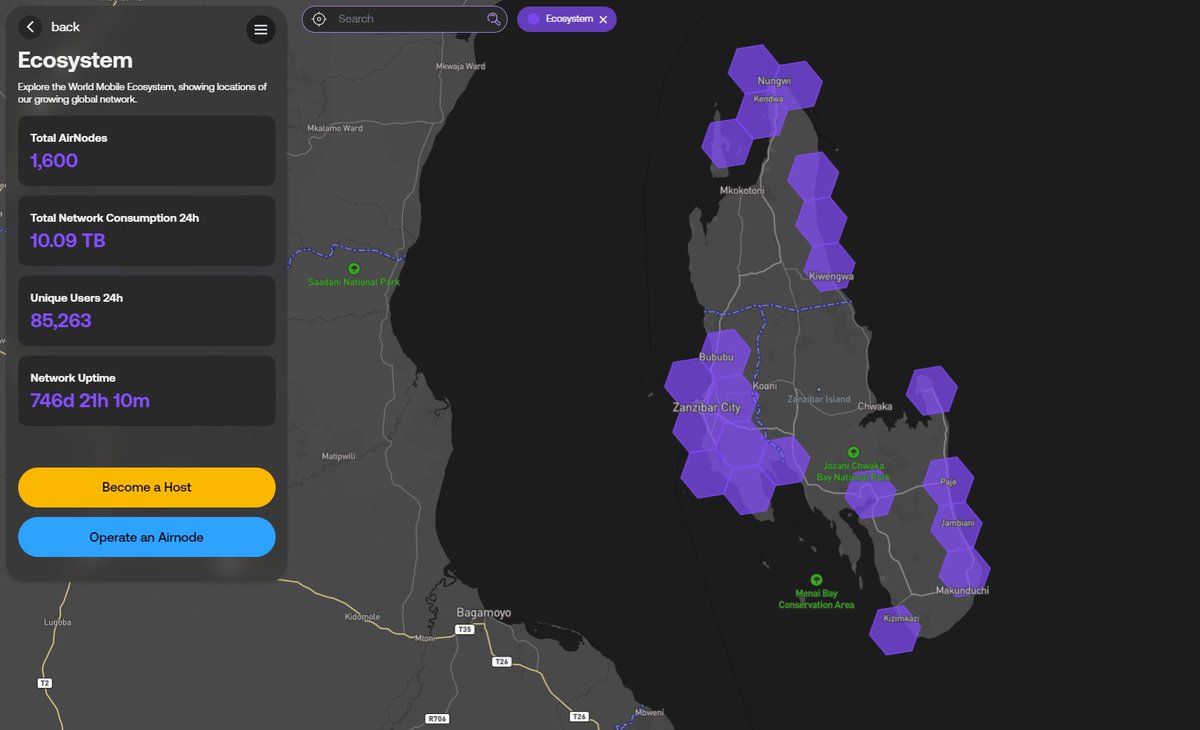Click the Unique Users 24h card
1200x730 pixels.
(x=147, y=311)
